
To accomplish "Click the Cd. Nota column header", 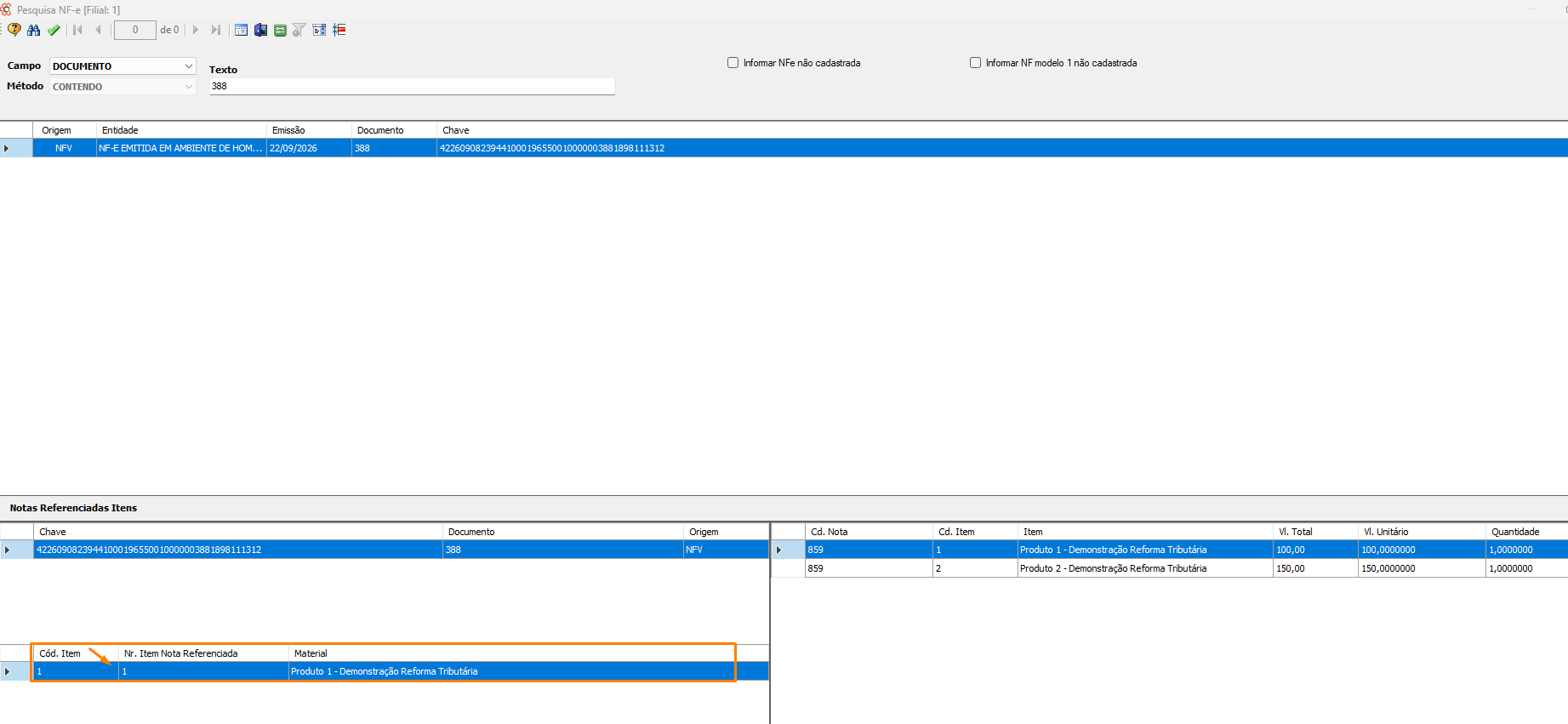I will pyautogui.click(x=869, y=532).
